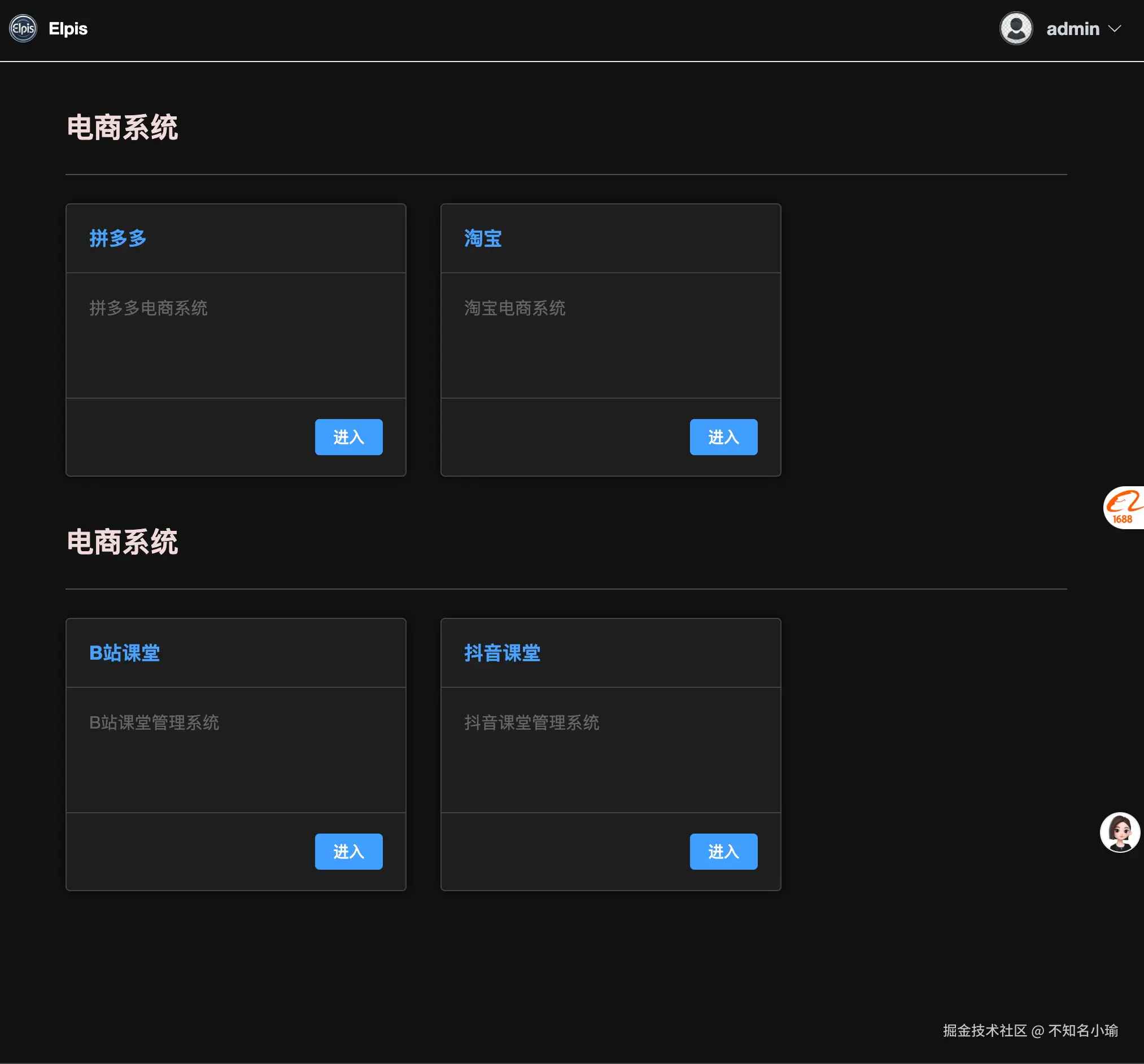Viewport: 1144px width, 1064px height.
Task: Click the assistant avatar floating icon
Action: 1119,832
